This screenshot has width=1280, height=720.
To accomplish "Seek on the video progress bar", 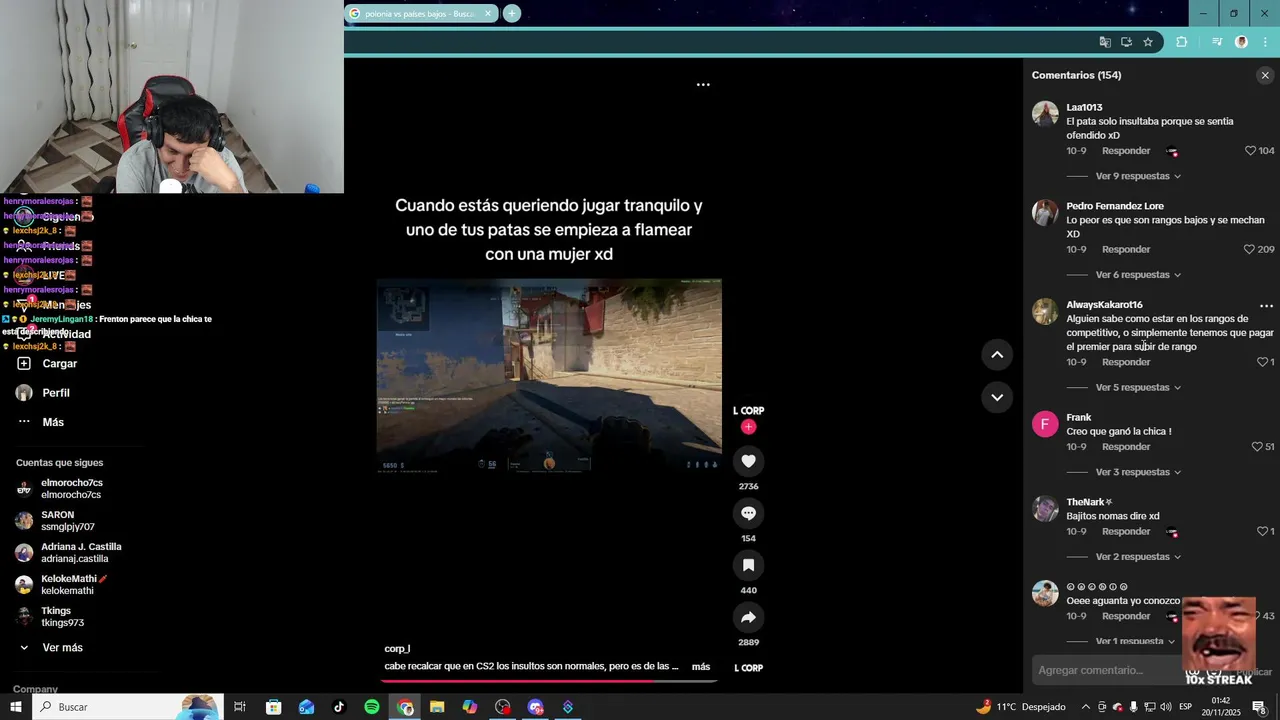I will point(550,681).
